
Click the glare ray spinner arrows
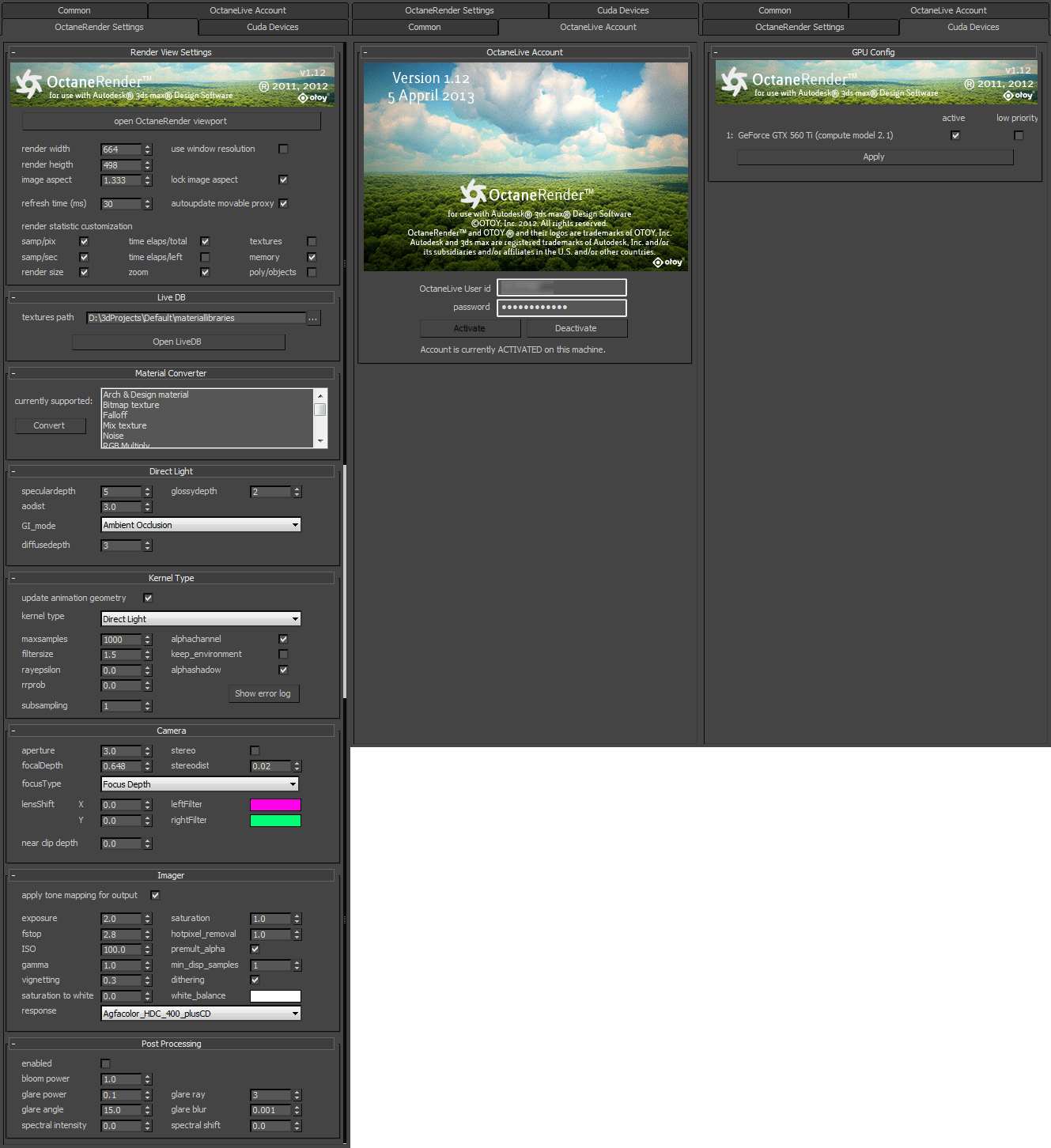(297, 1095)
